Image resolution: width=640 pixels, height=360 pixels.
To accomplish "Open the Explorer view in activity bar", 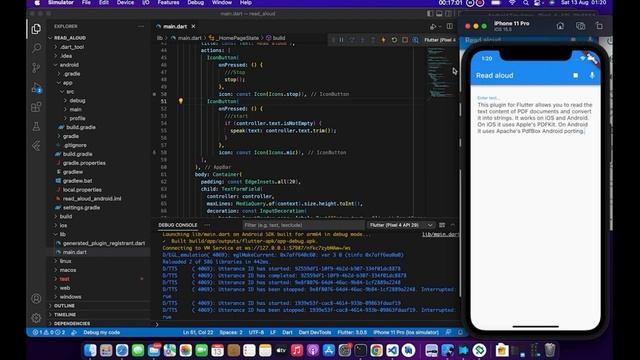I will click(x=36, y=29).
